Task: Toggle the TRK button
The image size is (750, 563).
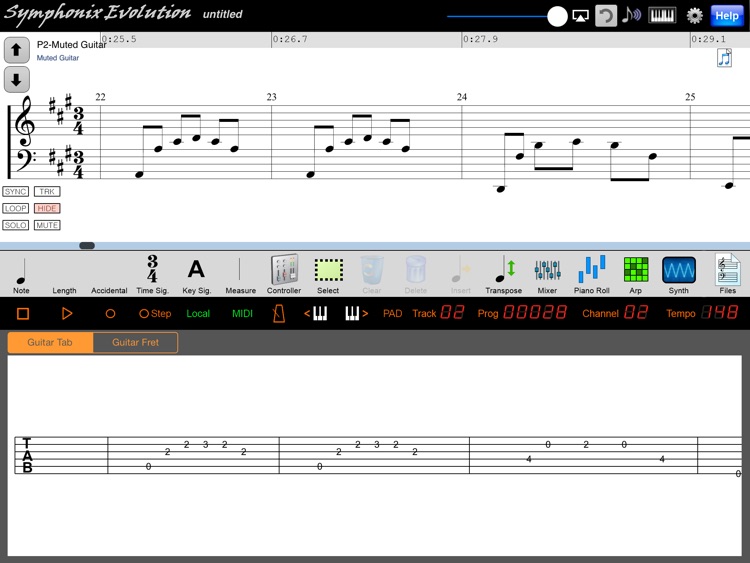Action: [47, 192]
